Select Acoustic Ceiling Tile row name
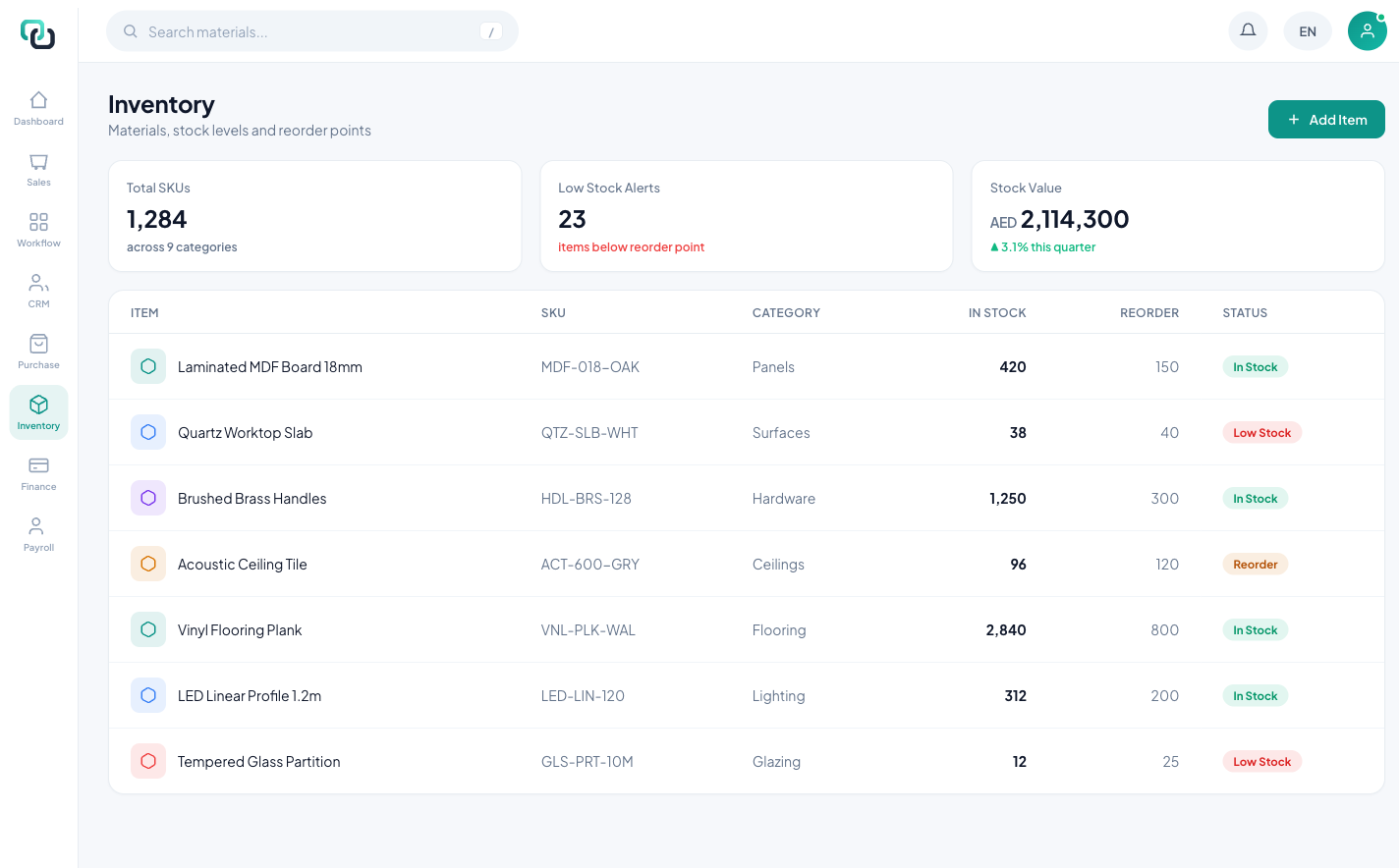The height and width of the screenshot is (868, 1399). (242, 565)
